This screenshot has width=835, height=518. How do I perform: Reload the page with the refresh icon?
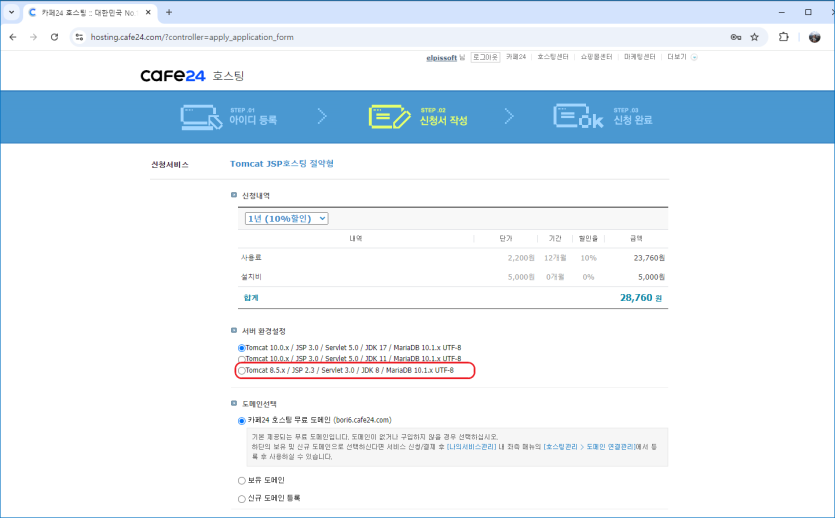pyautogui.click(x=54, y=37)
